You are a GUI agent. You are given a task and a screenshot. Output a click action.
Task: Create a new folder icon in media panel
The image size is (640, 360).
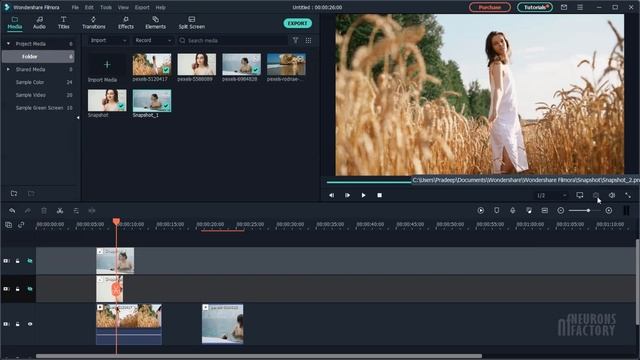[14, 193]
